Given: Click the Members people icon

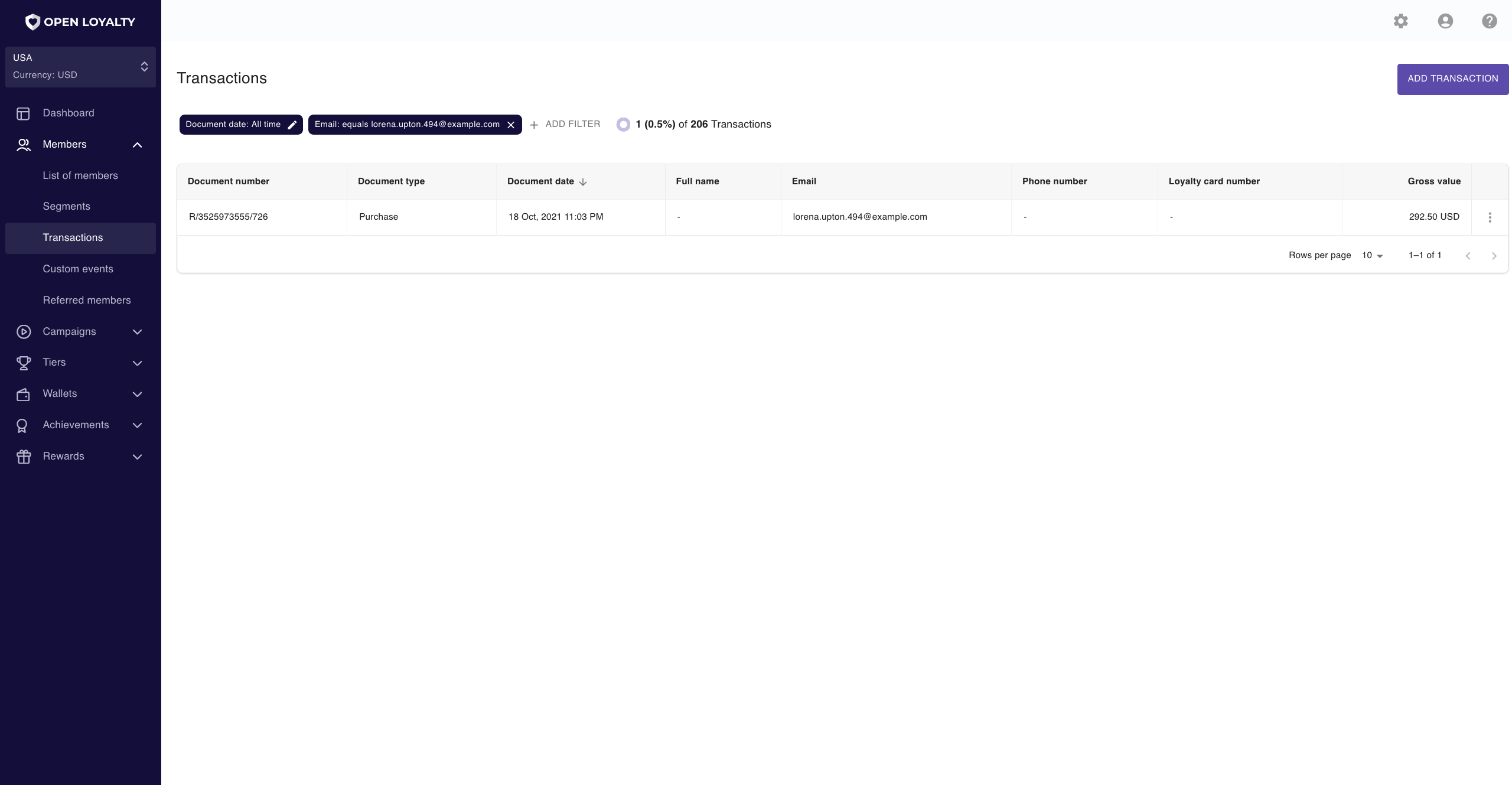Looking at the screenshot, I should (x=23, y=145).
